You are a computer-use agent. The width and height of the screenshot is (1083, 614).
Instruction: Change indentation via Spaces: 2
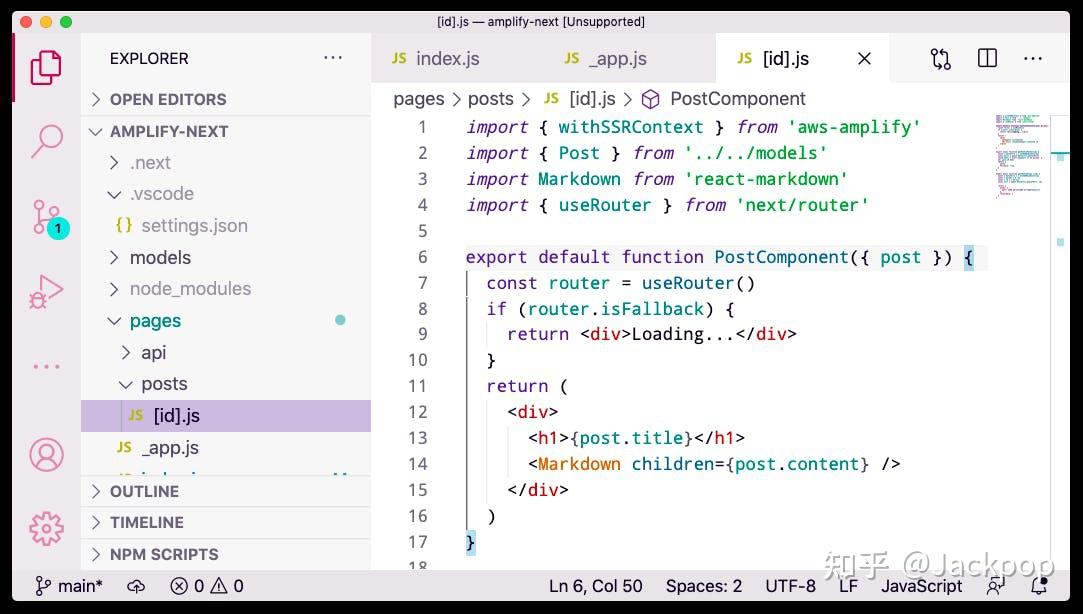point(704,586)
